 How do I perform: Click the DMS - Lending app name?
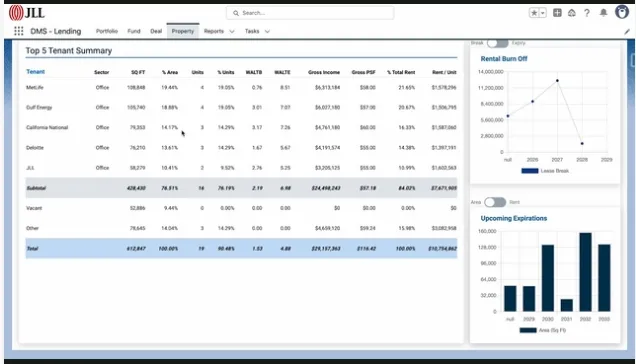[x=56, y=31]
